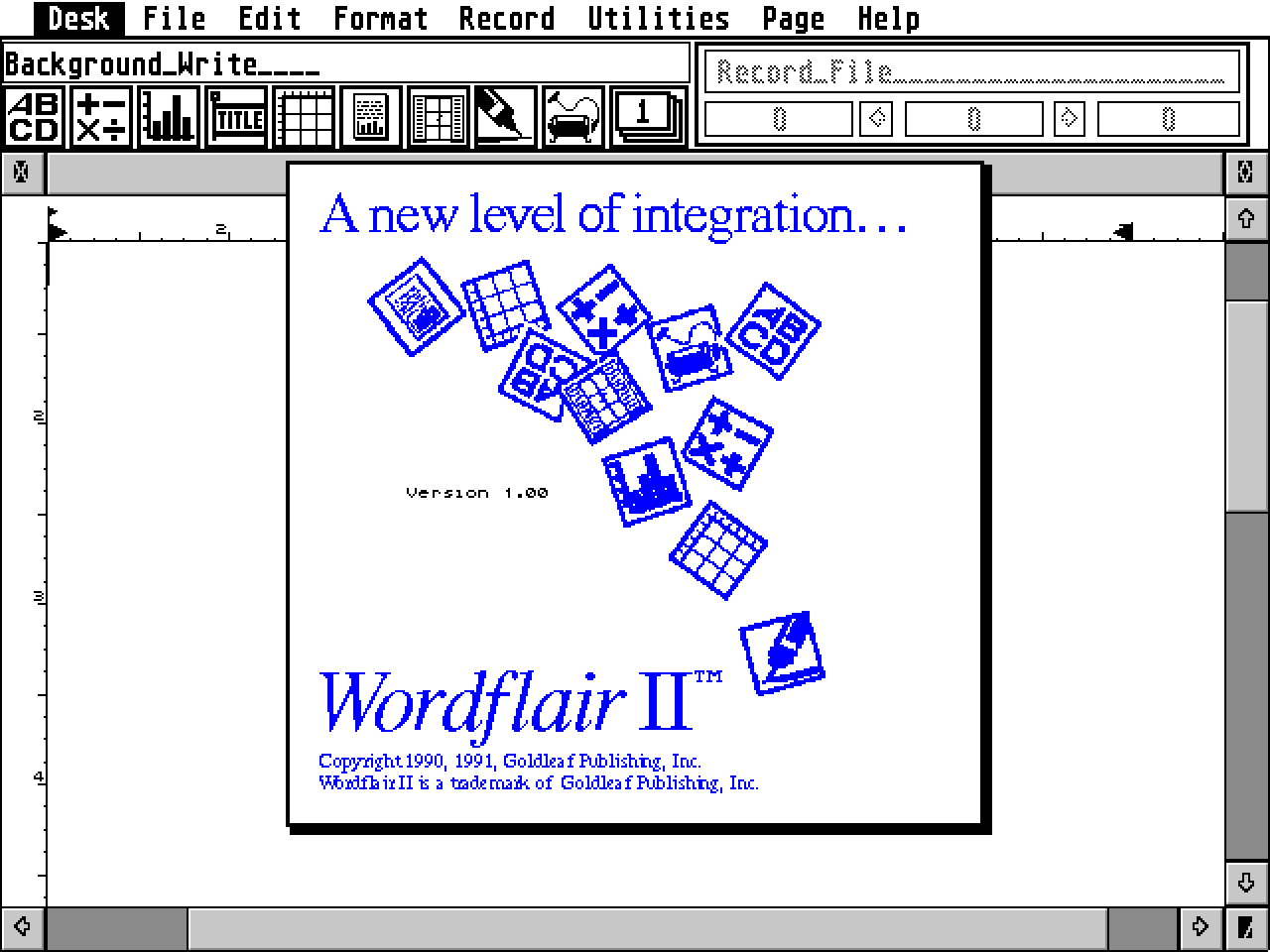Select the page number 1 icon

(x=647, y=117)
